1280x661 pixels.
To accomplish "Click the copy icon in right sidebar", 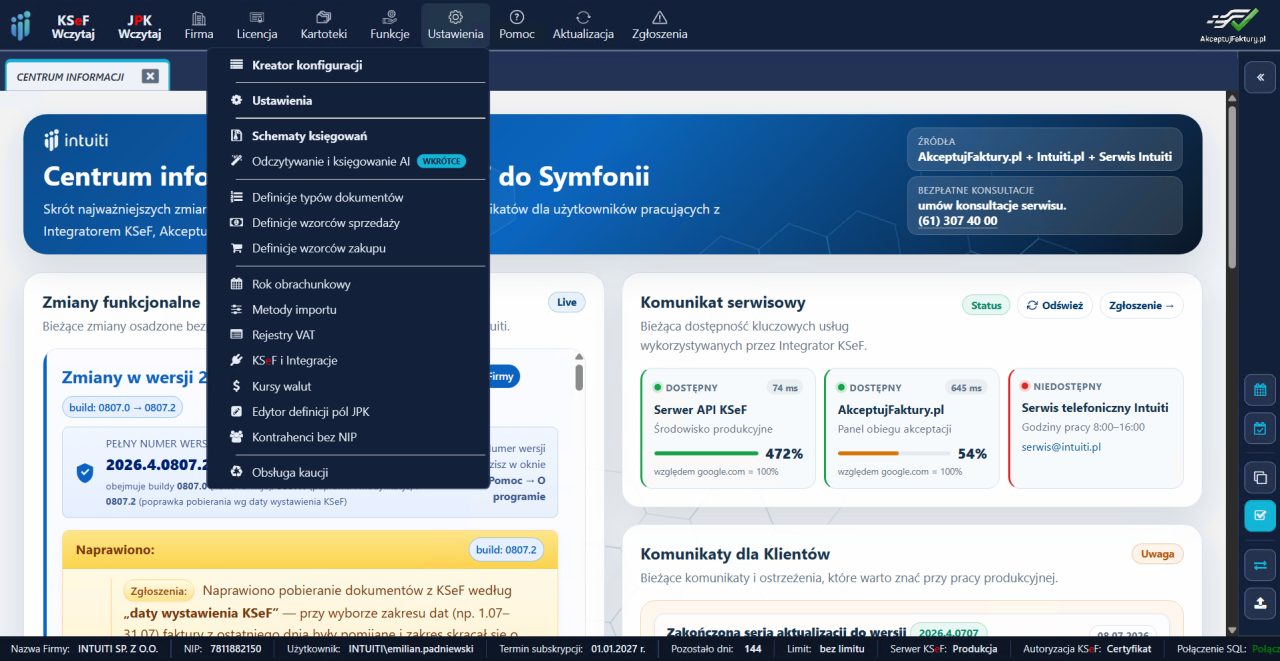I will pos(1259,477).
